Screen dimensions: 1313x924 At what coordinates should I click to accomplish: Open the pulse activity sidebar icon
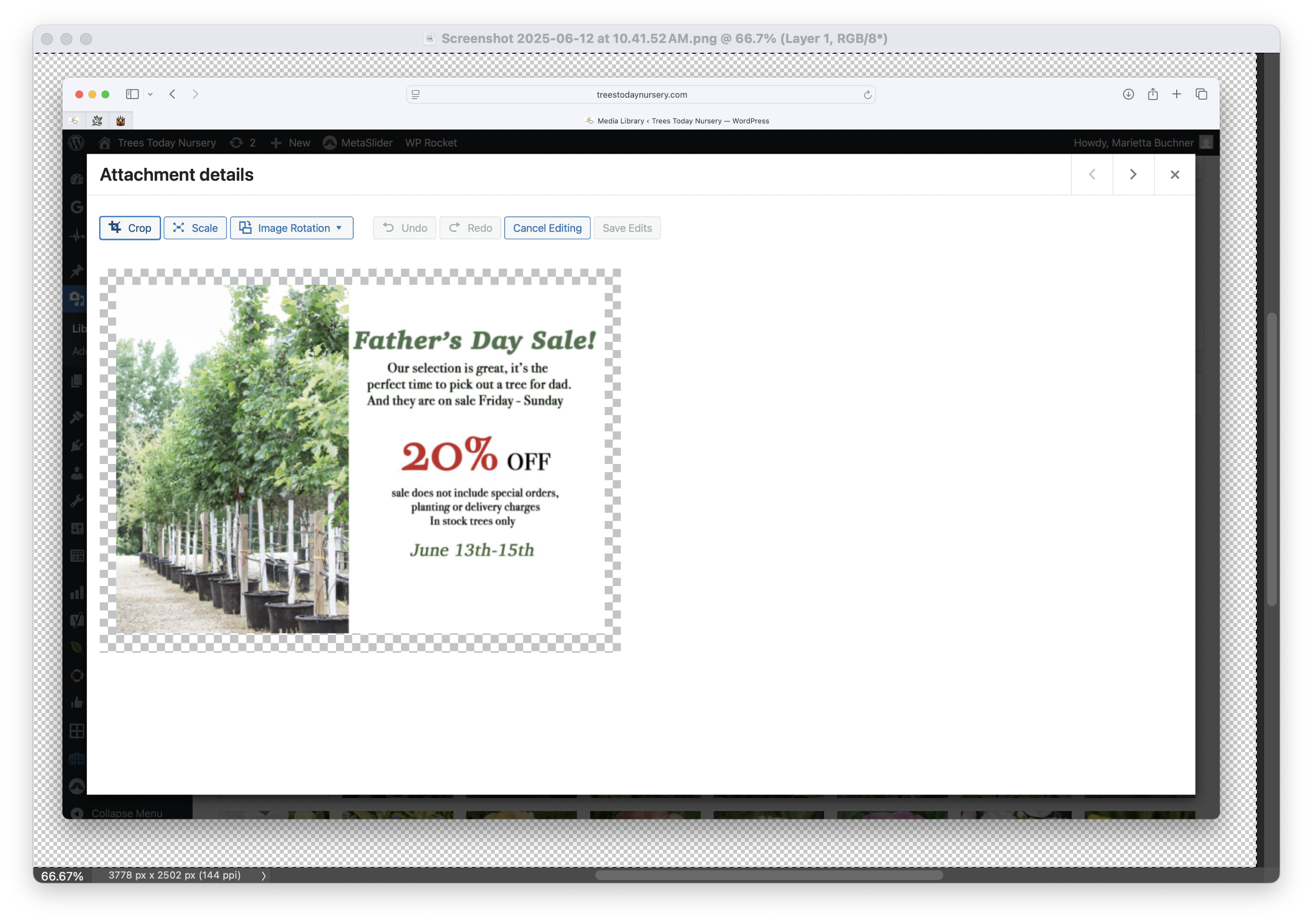point(77,235)
